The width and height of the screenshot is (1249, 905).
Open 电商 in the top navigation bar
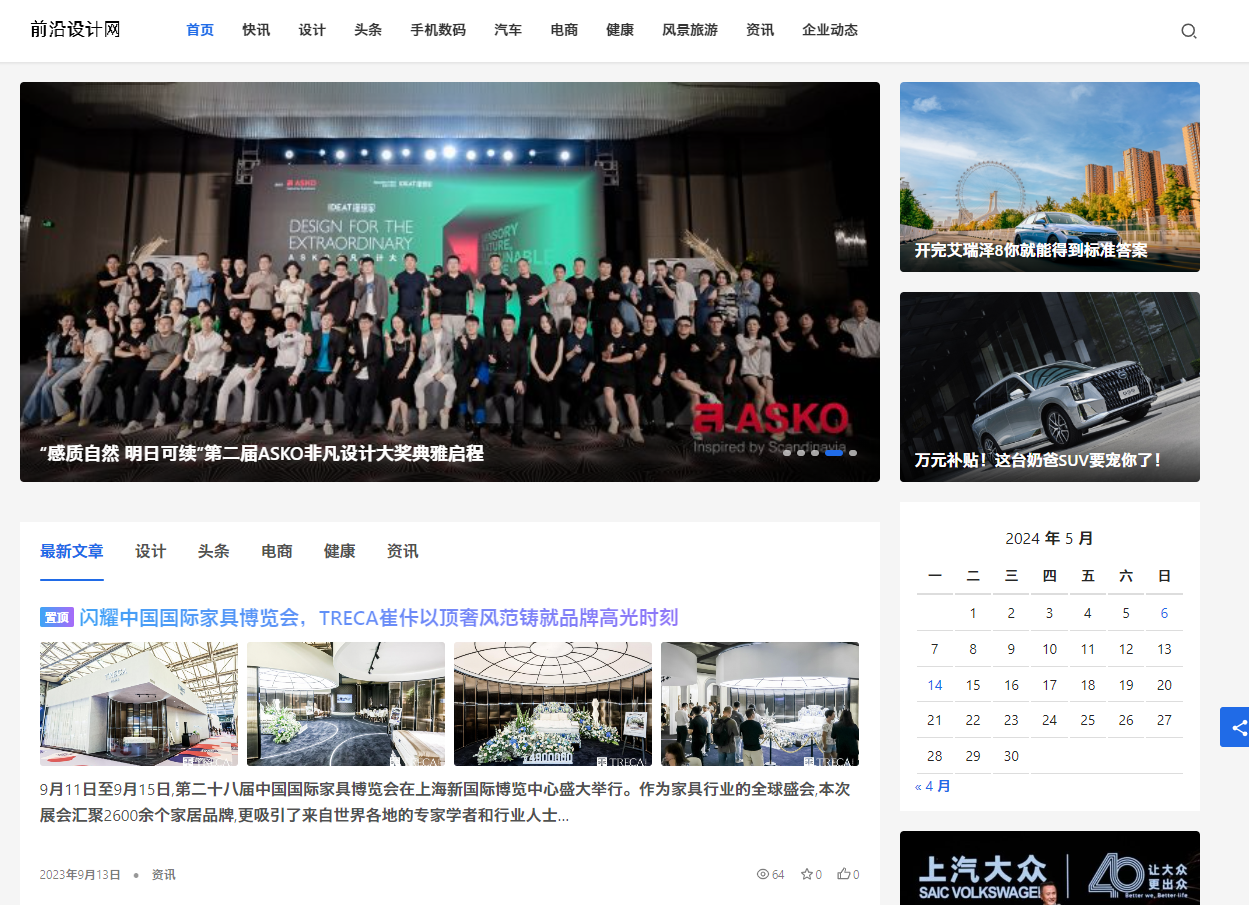click(x=564, y=30)
